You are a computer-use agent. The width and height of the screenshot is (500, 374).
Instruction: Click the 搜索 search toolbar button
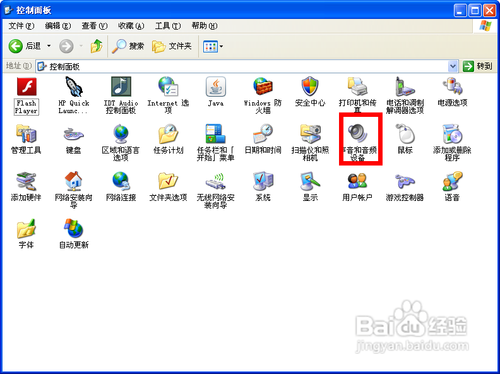pos(128,46)
